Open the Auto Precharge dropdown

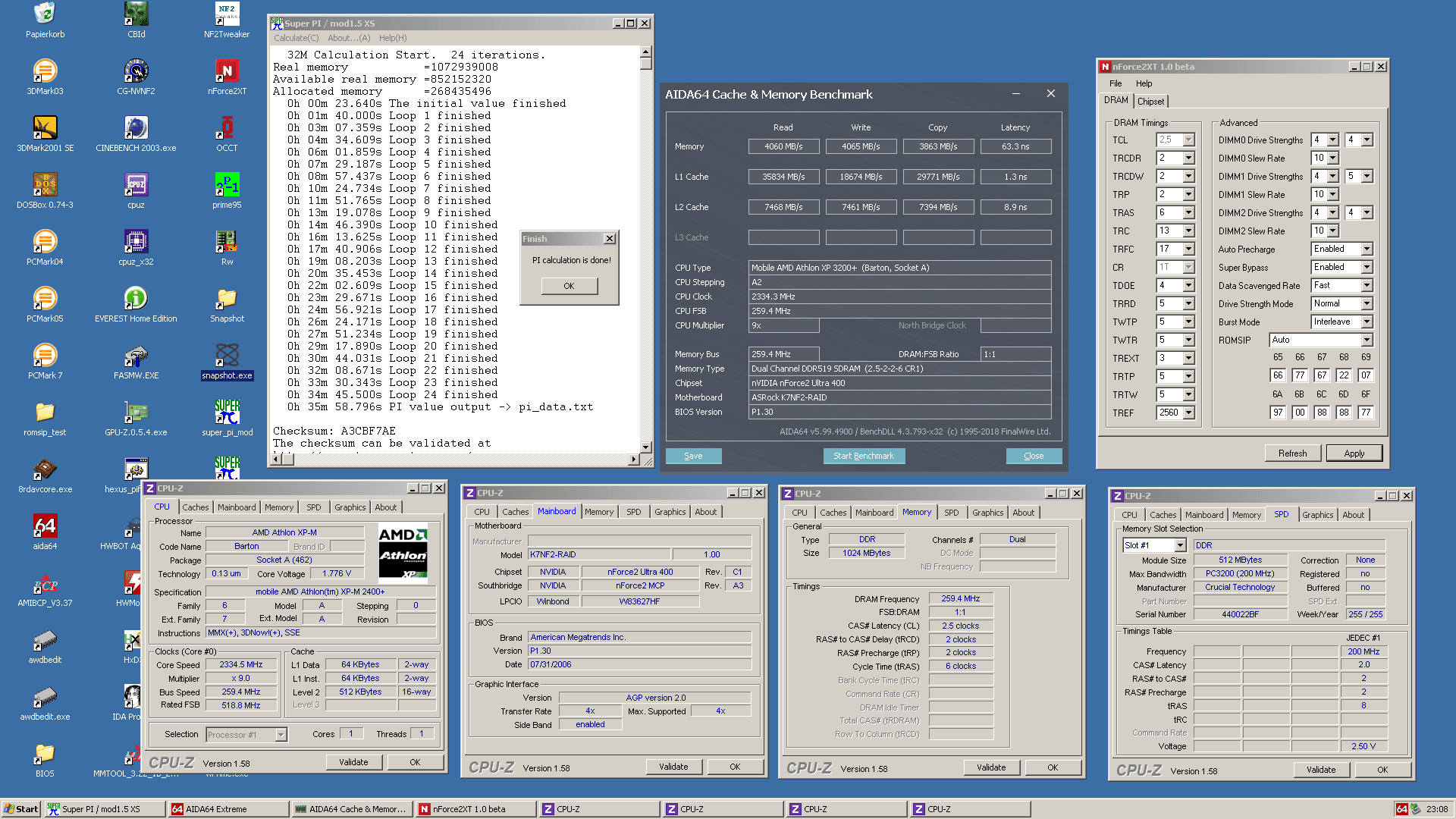pos(1367,249)
